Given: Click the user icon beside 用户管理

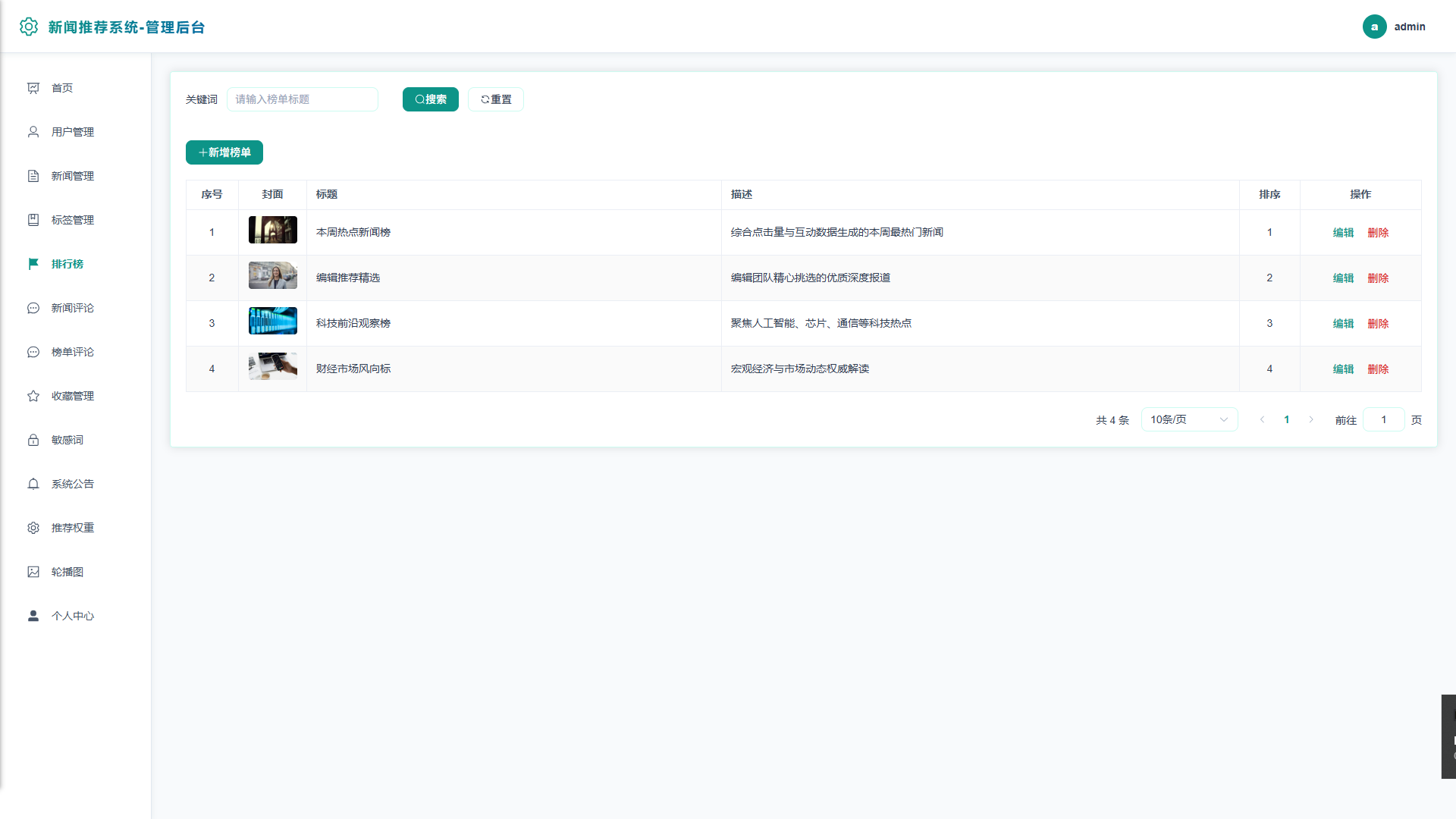Looking at the screenshot, I should click(33, 132).
